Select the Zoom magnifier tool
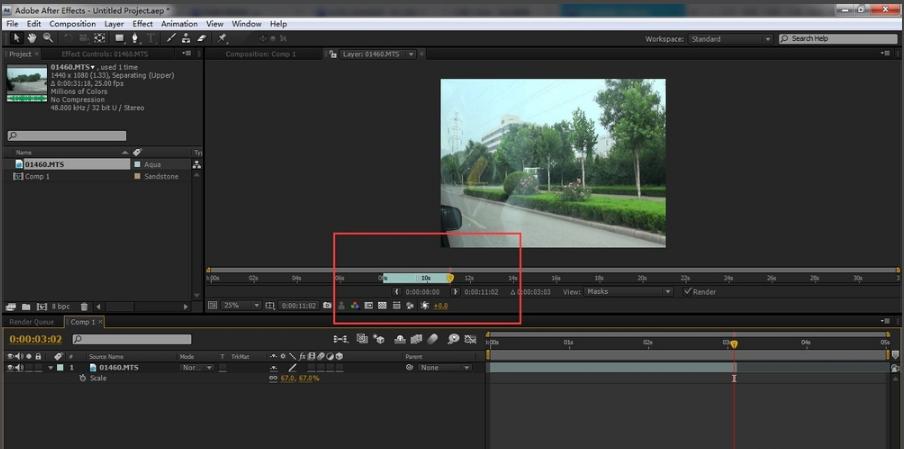Viewport: 904px width, 449px height. [48, 38]
